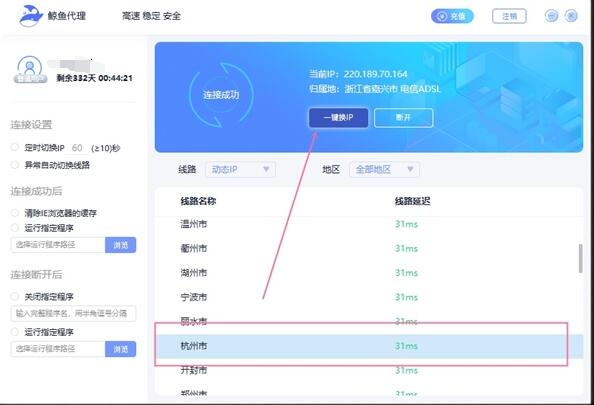Enable 关闭指定程序 option
The width and height of the screenshot is (594, 405).
(15, 296)
